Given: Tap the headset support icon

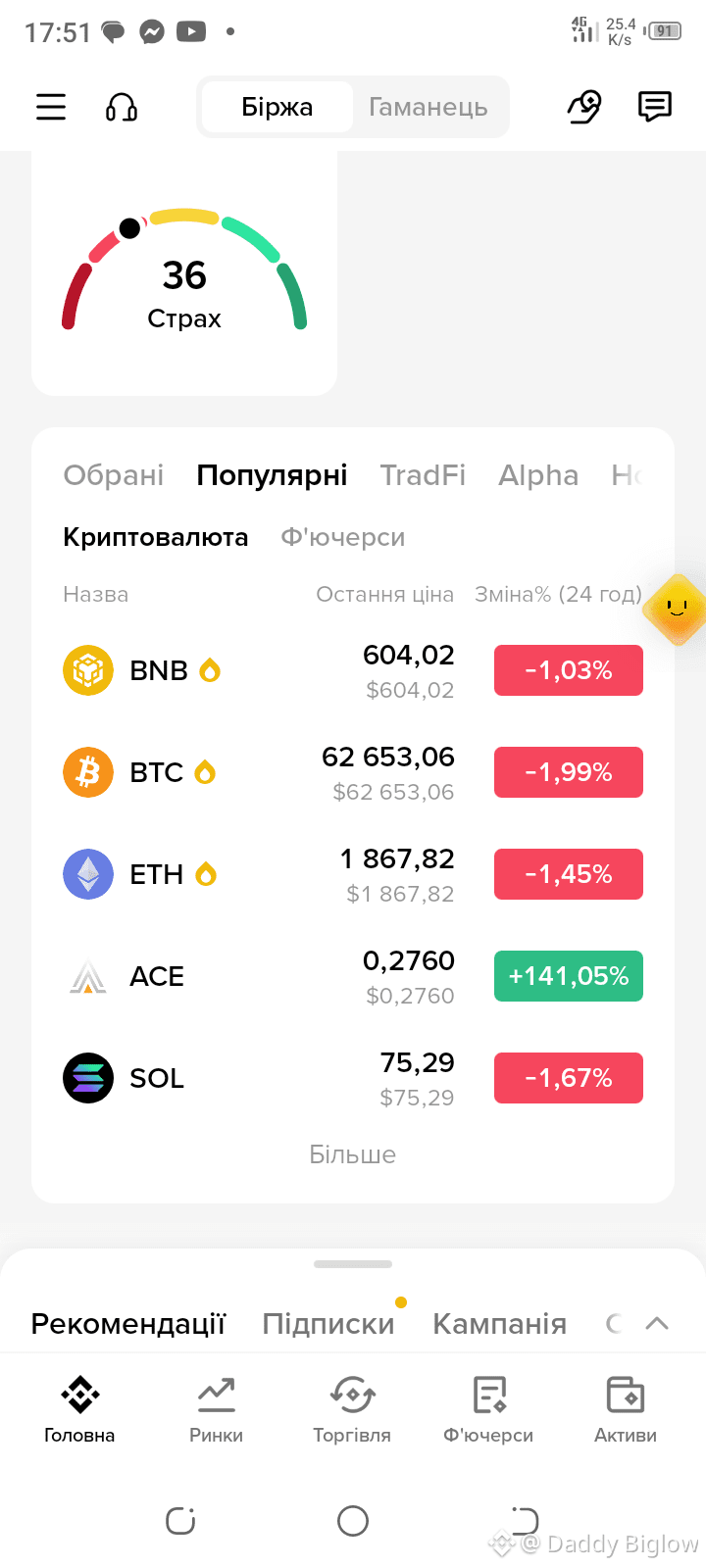Looking at the screenshot, I should click(122, 107).
